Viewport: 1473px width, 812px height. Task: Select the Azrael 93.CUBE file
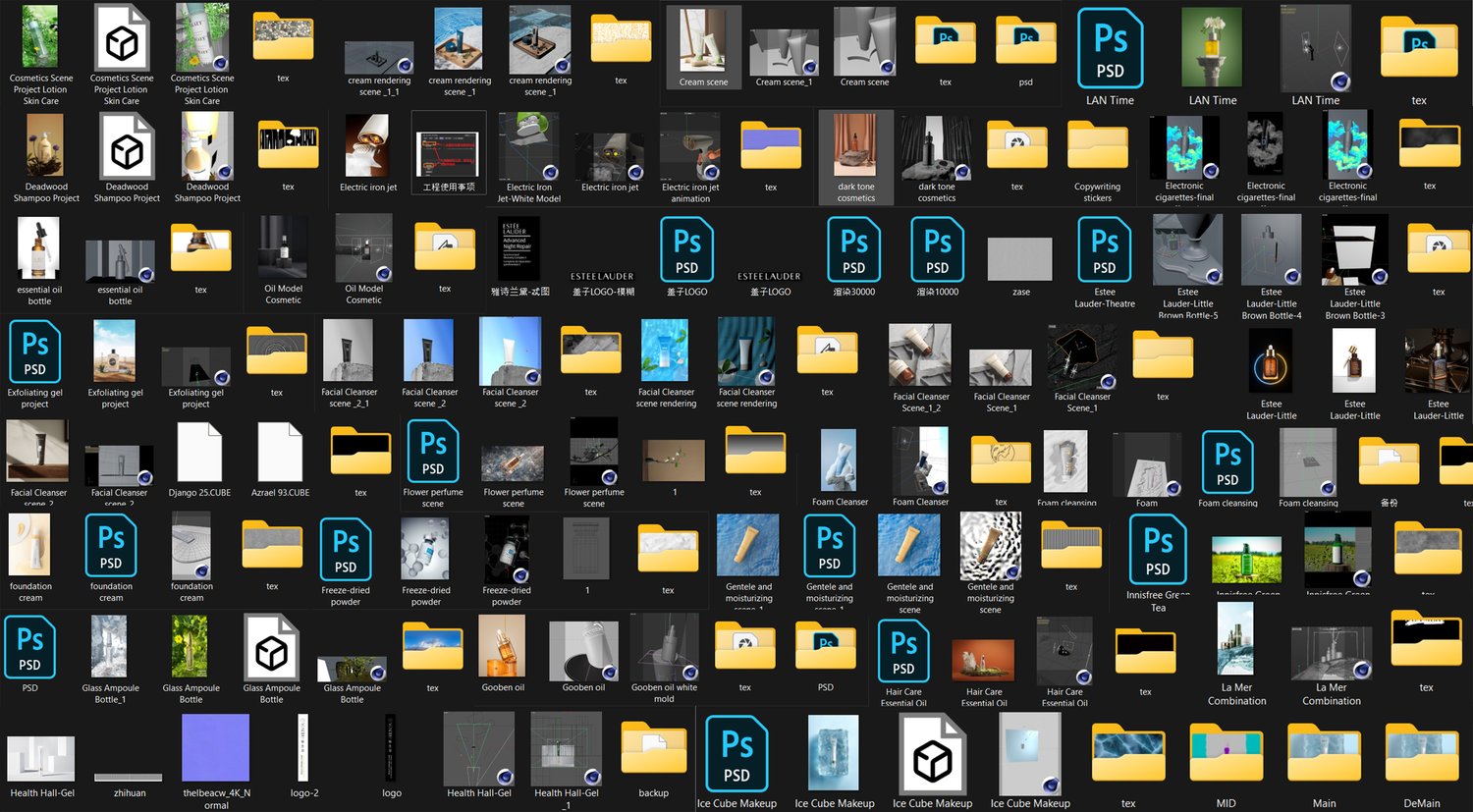(280, 452)
